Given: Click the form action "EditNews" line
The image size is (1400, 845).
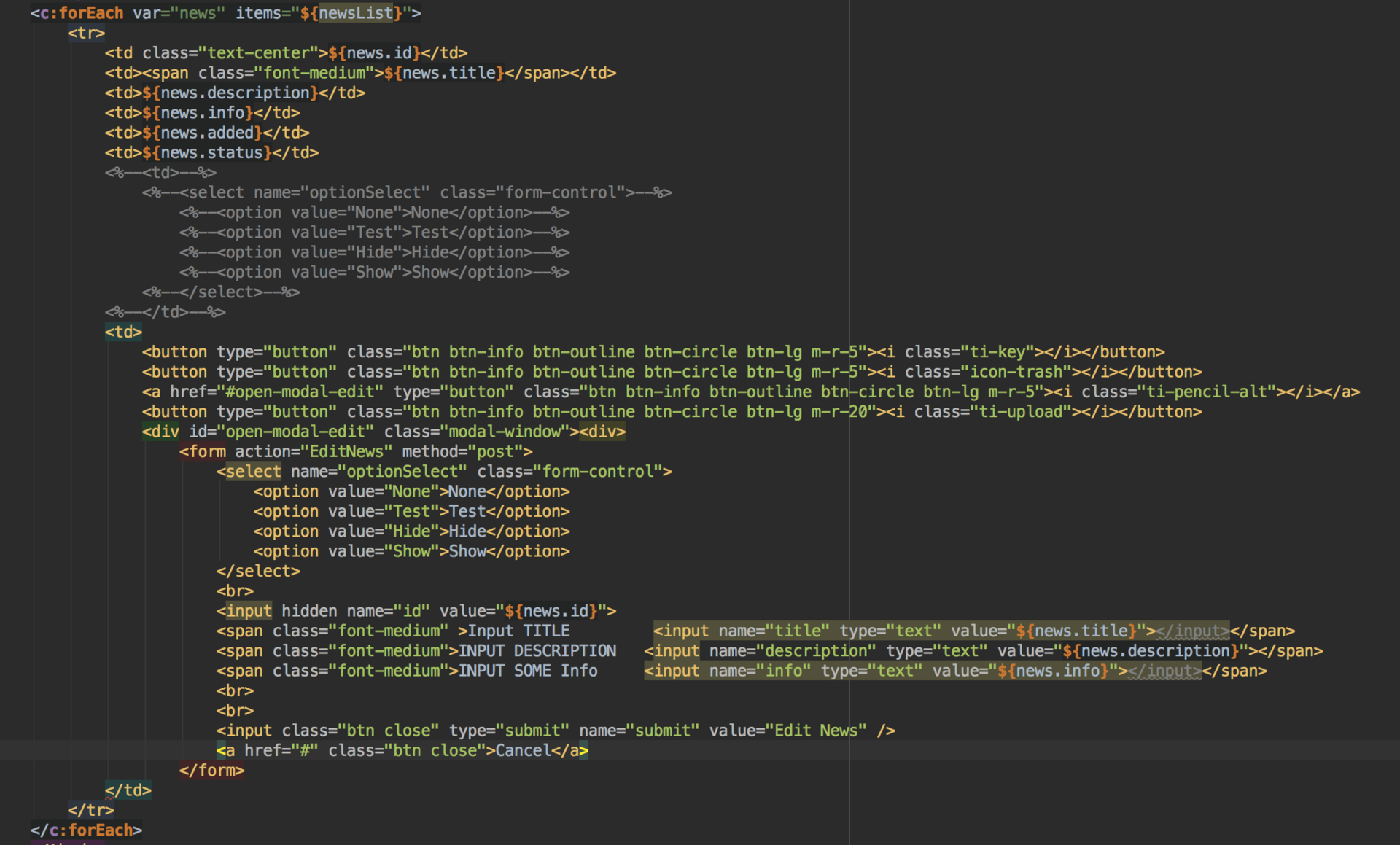Looking at the screenshot, I should pyautogui.click(x=356, y=452).
